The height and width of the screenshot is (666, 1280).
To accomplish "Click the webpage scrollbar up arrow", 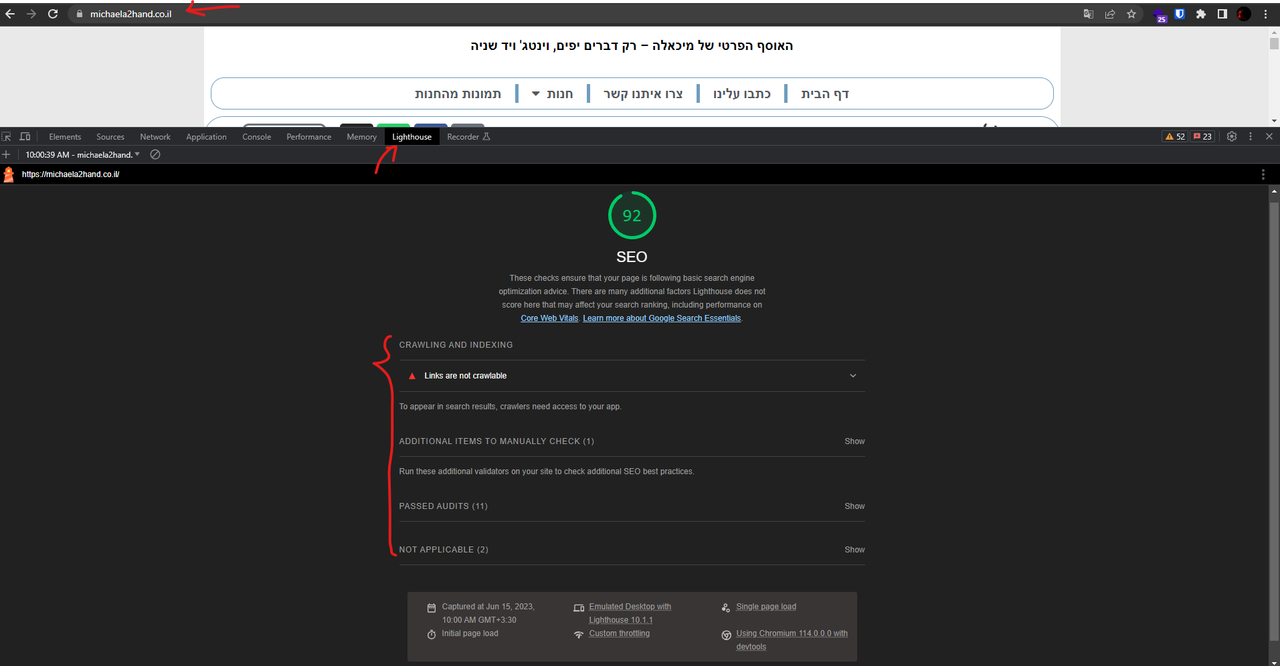I will [x=1274, y=32].
